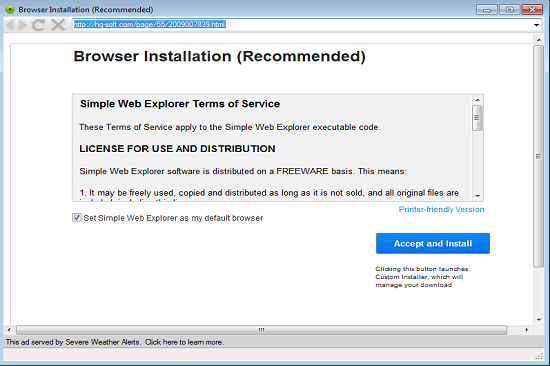Stop loading with the X icon
This screenshot has width=550, height=366.
coord(58,25)
